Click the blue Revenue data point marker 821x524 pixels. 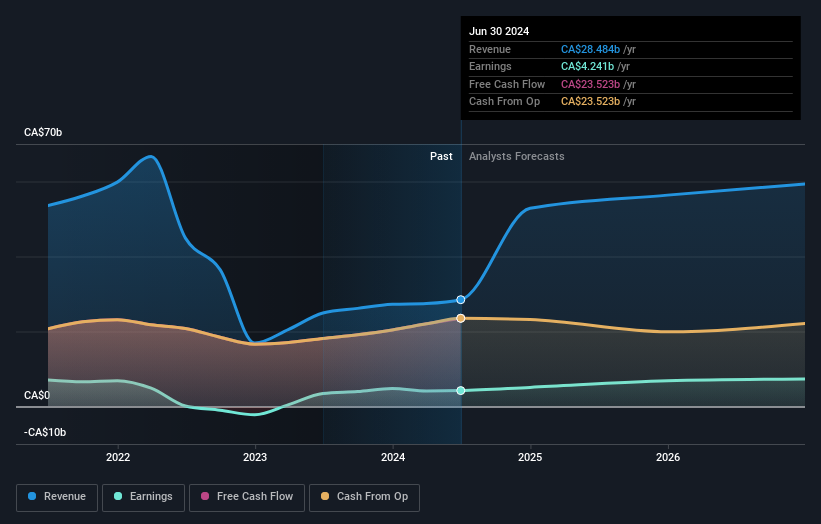pos(461,300)
